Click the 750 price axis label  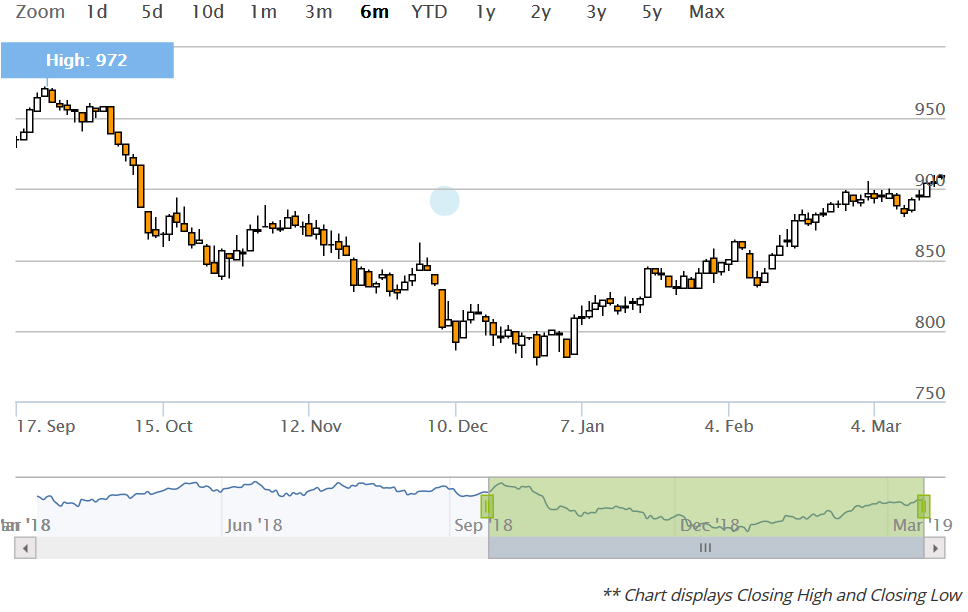coord(930,393)
